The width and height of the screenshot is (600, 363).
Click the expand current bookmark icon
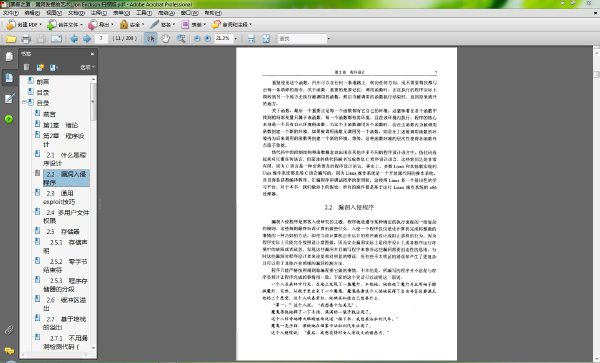[53, 67]
